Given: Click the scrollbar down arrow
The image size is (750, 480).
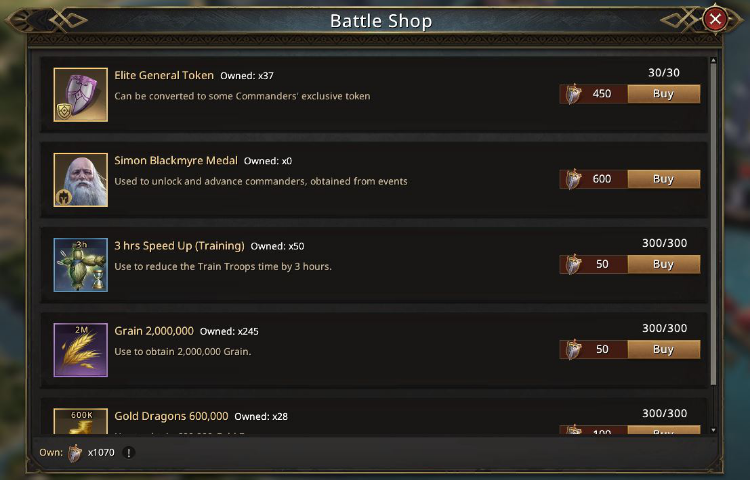Looking at the screenshot, I should tap(713, 430).
